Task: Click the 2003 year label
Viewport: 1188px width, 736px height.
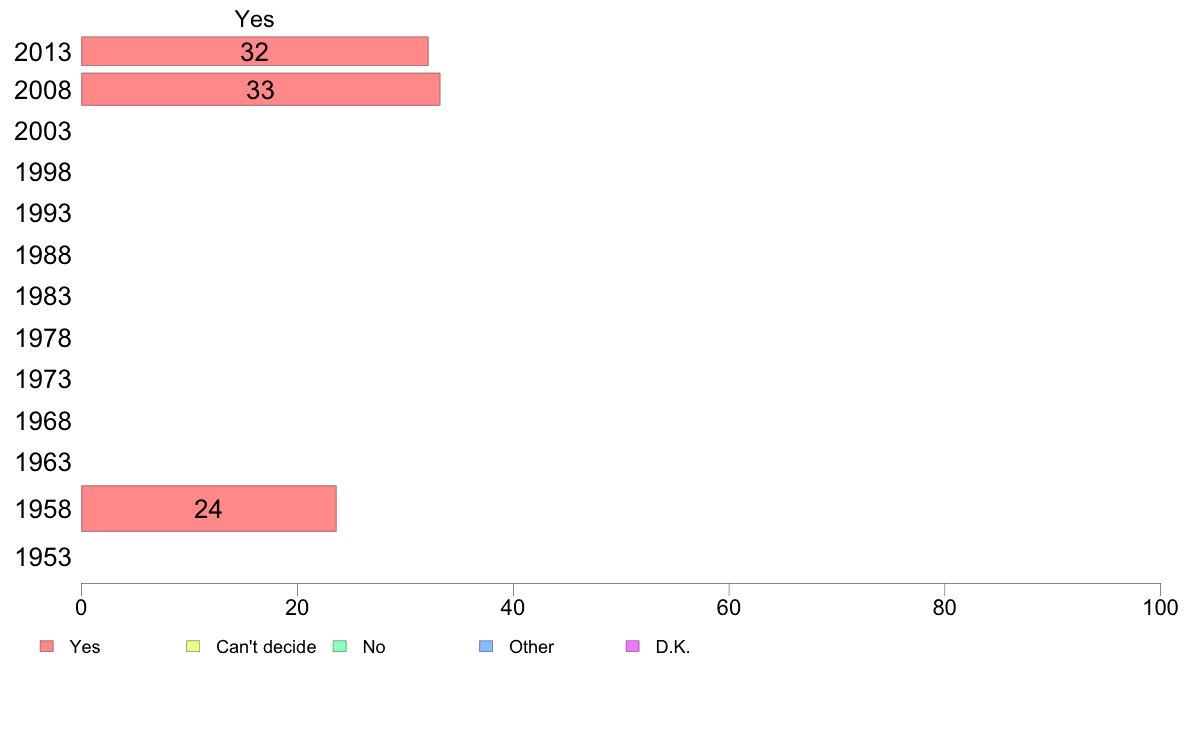Action: coord(43,131)
